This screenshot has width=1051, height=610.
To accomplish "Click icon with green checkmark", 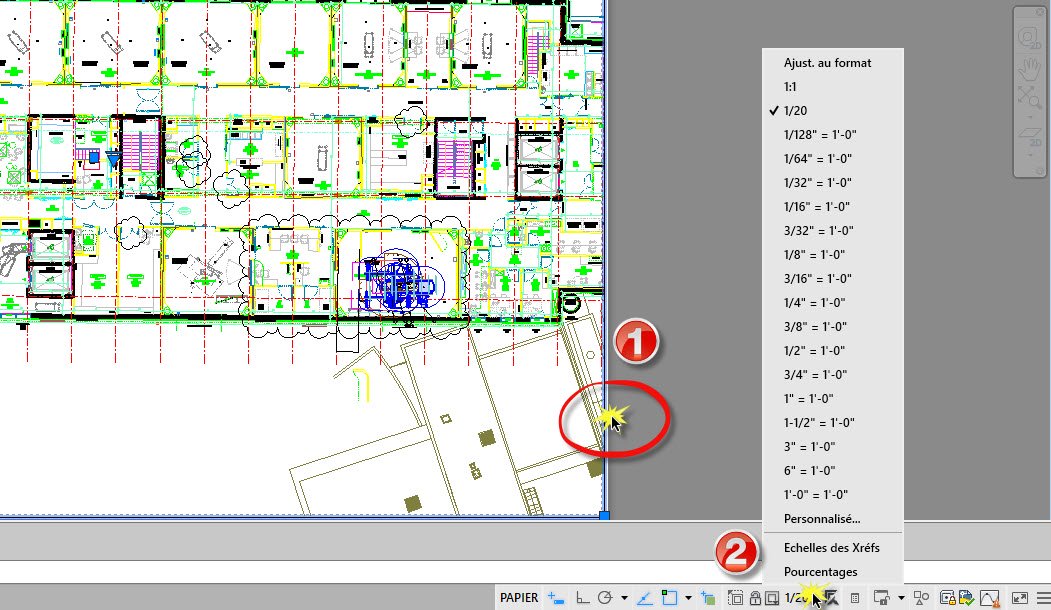I will pyautogui.click(x=966, y=598).
